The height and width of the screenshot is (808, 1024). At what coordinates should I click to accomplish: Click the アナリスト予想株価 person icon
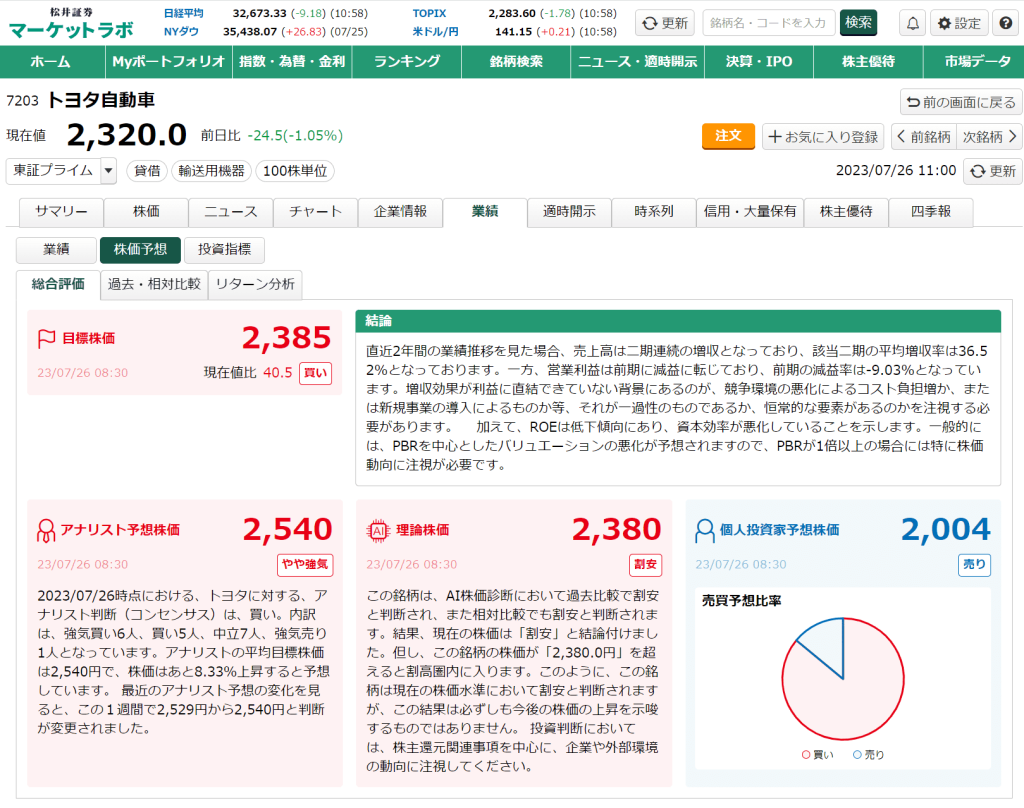point(46,530)
